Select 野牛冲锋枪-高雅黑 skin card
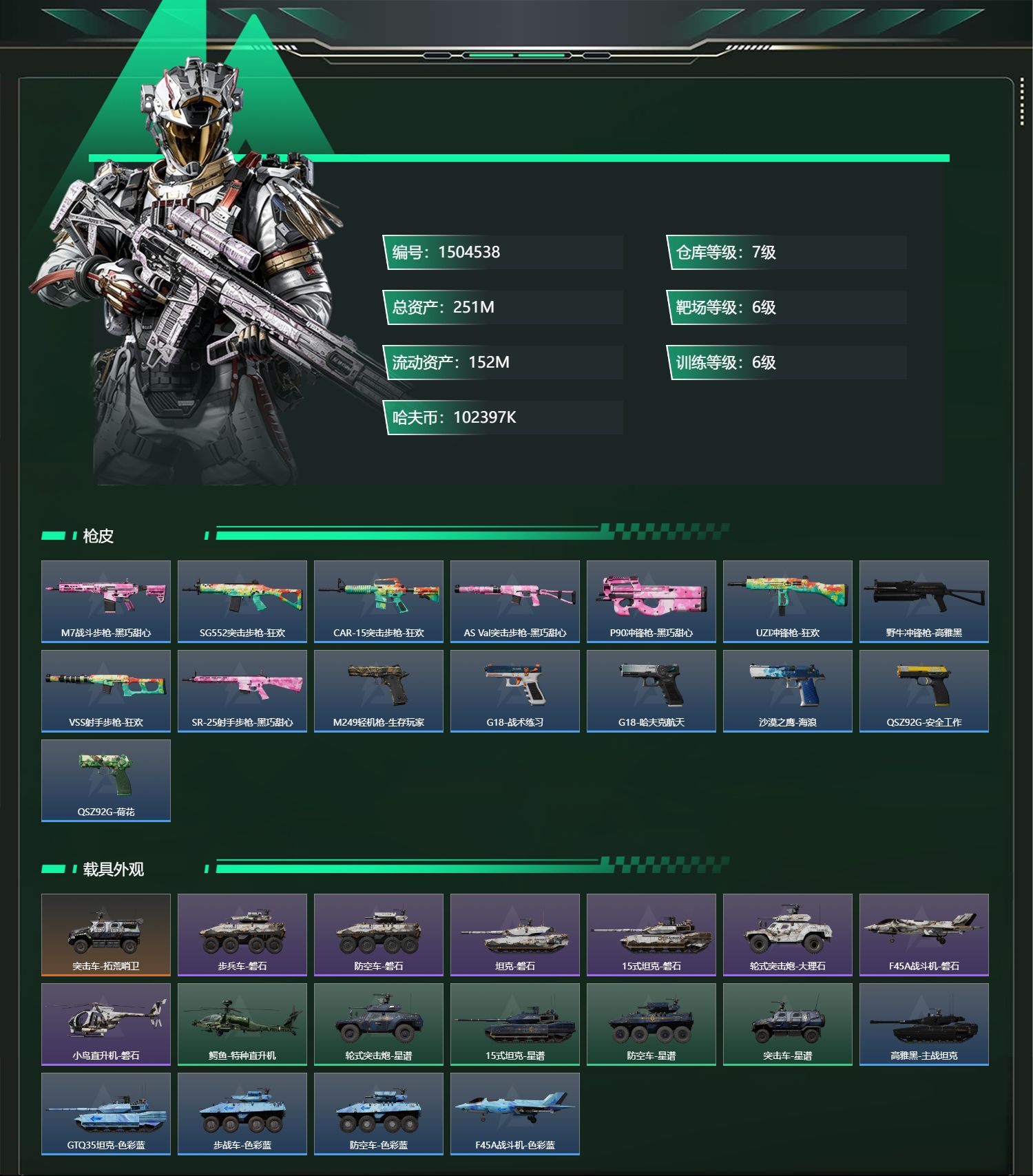The height and width of the screenshot is (1176, 1033). click(x=924, y=602)
